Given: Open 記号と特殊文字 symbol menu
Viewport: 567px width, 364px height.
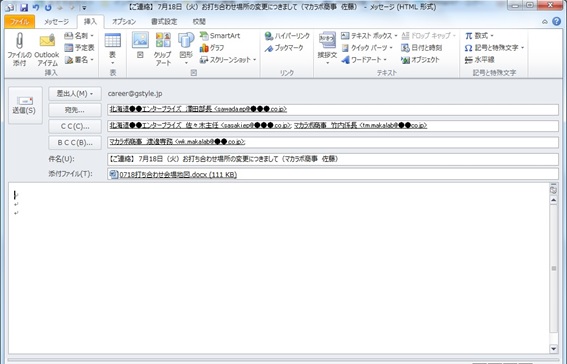Looking at the screenshot, I should click(494, 48).
